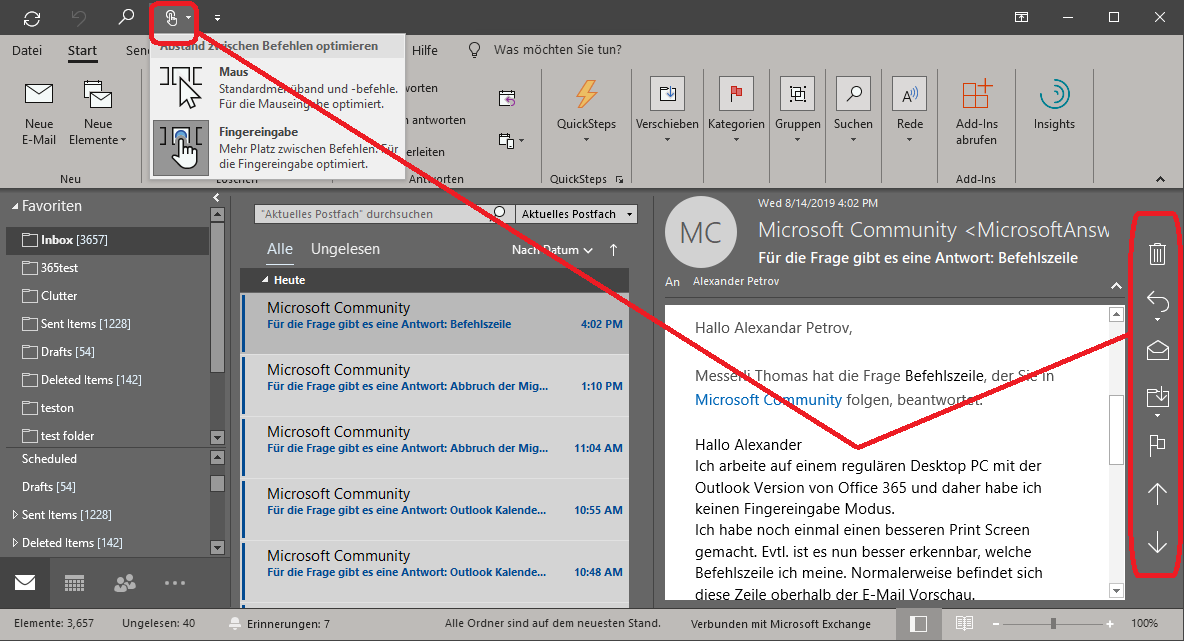Open the 1:10 PM Microsoft Community message

coord(436,385)
